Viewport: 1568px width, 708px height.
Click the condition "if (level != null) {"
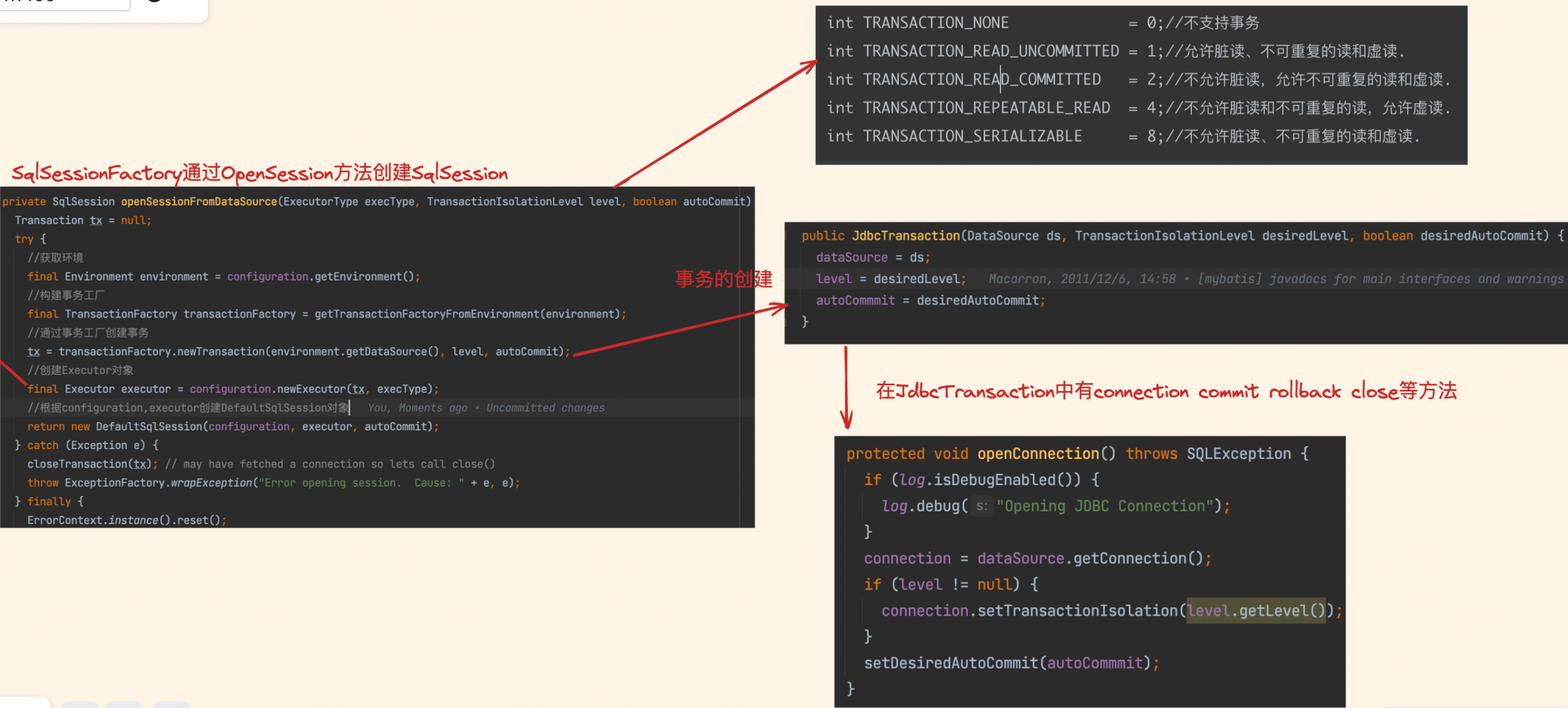point(952,585)
